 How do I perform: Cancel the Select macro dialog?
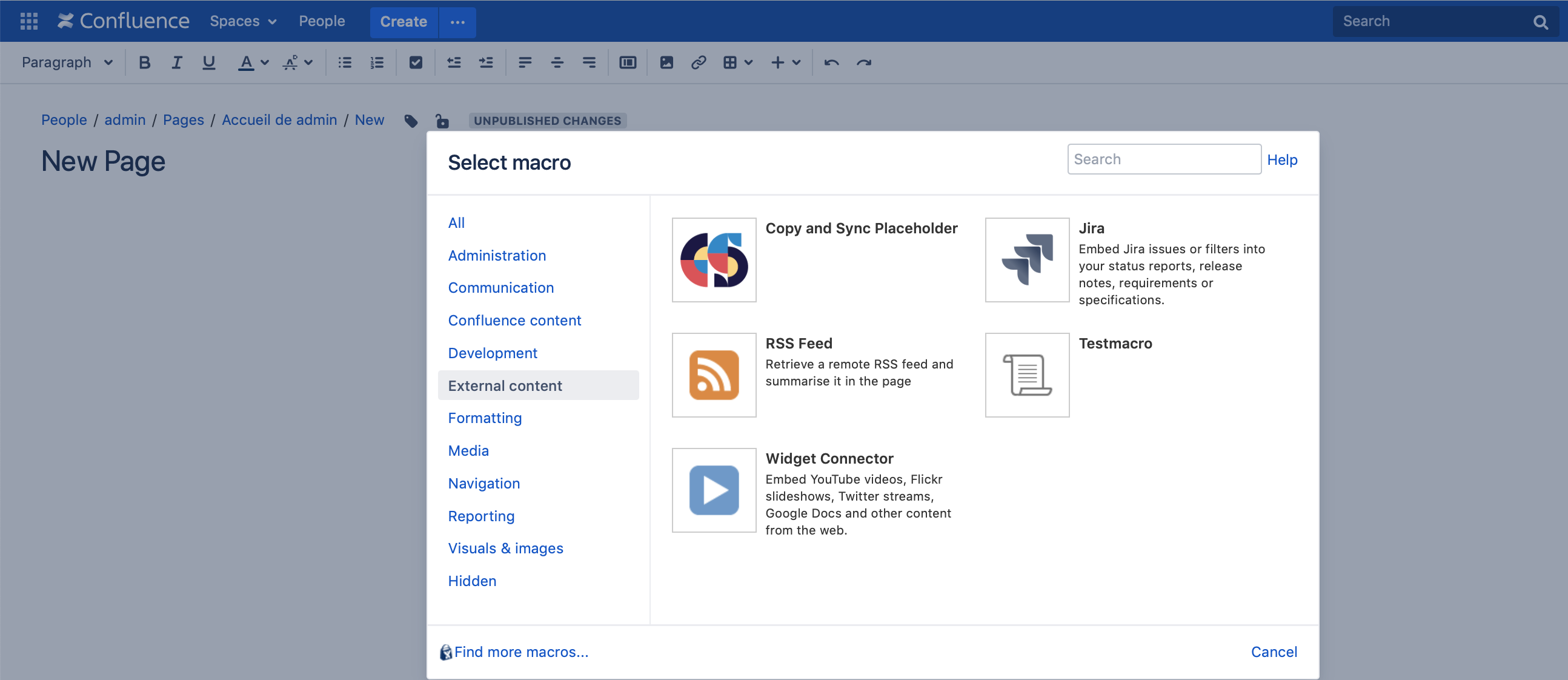[x=1274, y=652]
